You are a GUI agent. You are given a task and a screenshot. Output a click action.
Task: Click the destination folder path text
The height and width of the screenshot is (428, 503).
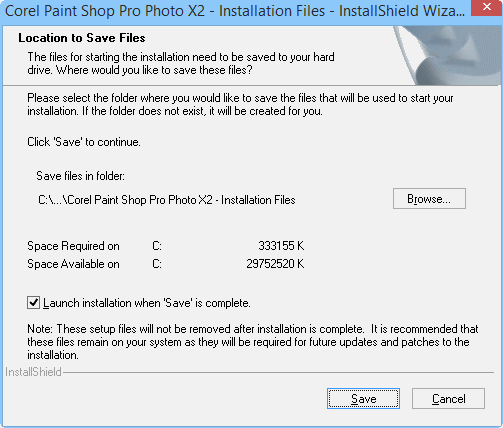[x=167, y=200]
